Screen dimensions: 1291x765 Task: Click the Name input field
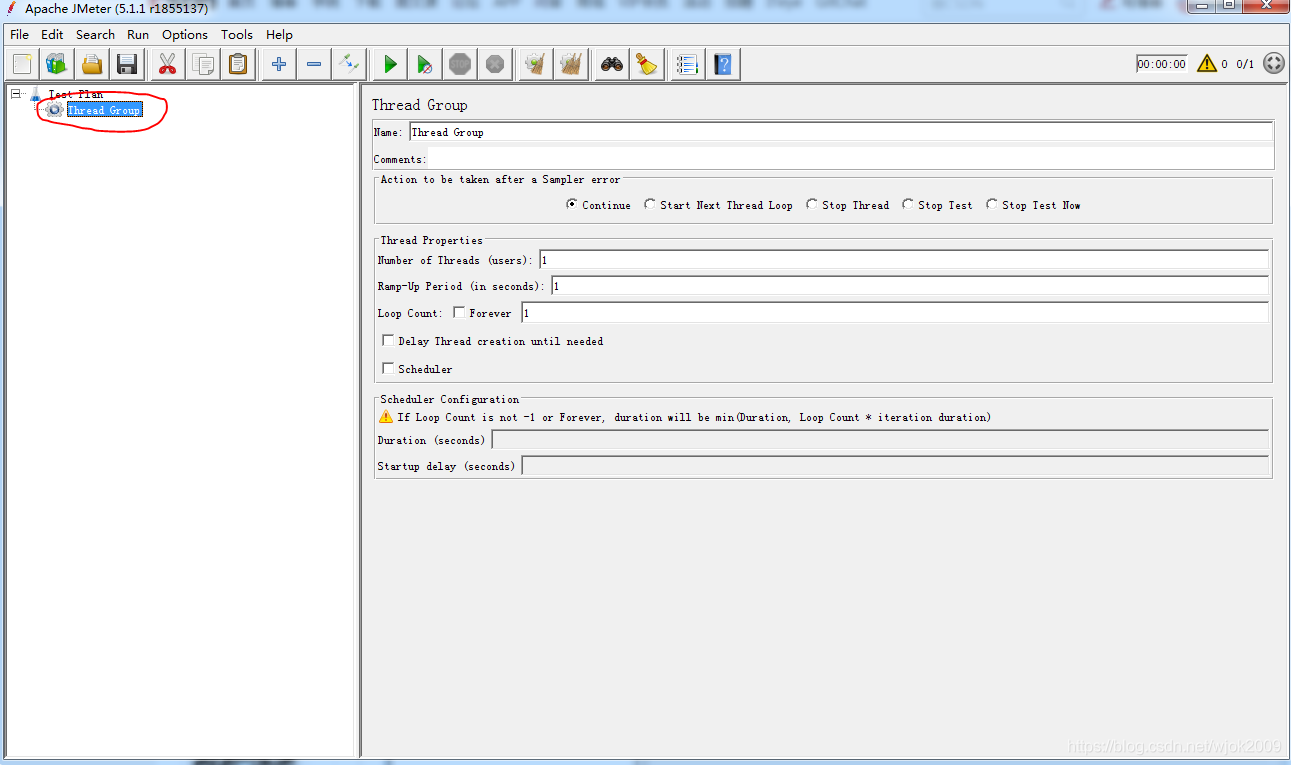841,132
